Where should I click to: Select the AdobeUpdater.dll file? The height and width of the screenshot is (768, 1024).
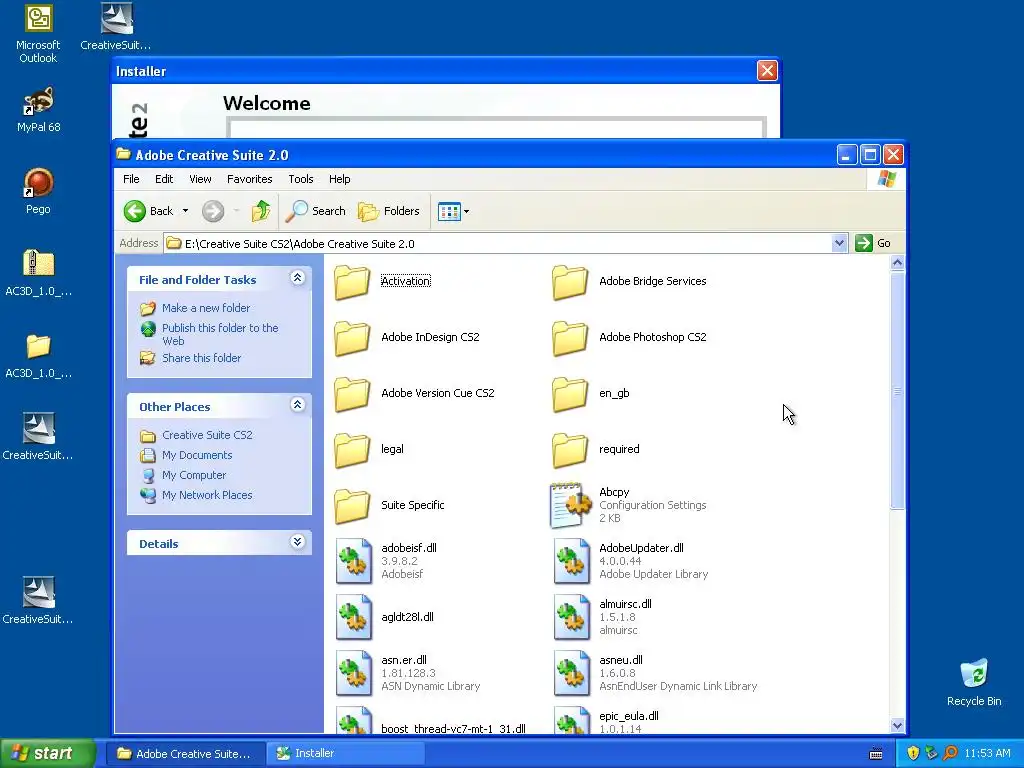point(631,562)
